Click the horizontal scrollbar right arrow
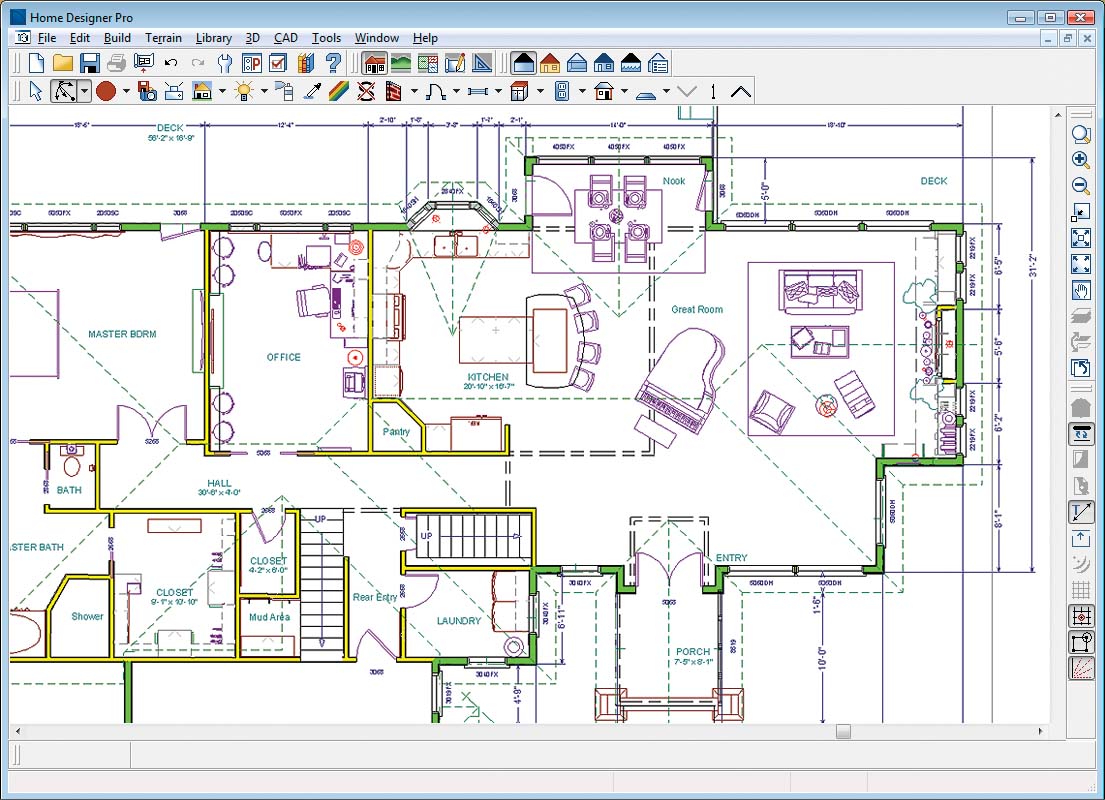Viewport: 1105px width, 800px height. click(x=1041, y=732)
